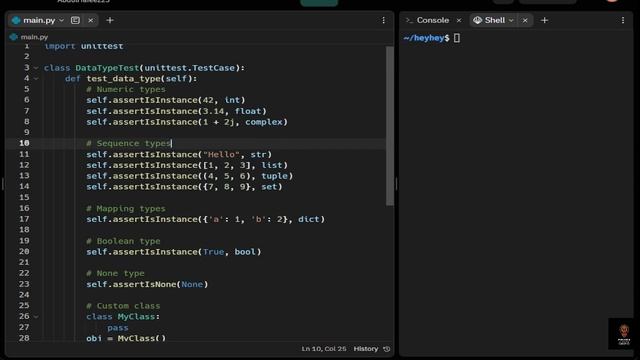Click the "pass" statement on line 27

(x=118, y=327)
